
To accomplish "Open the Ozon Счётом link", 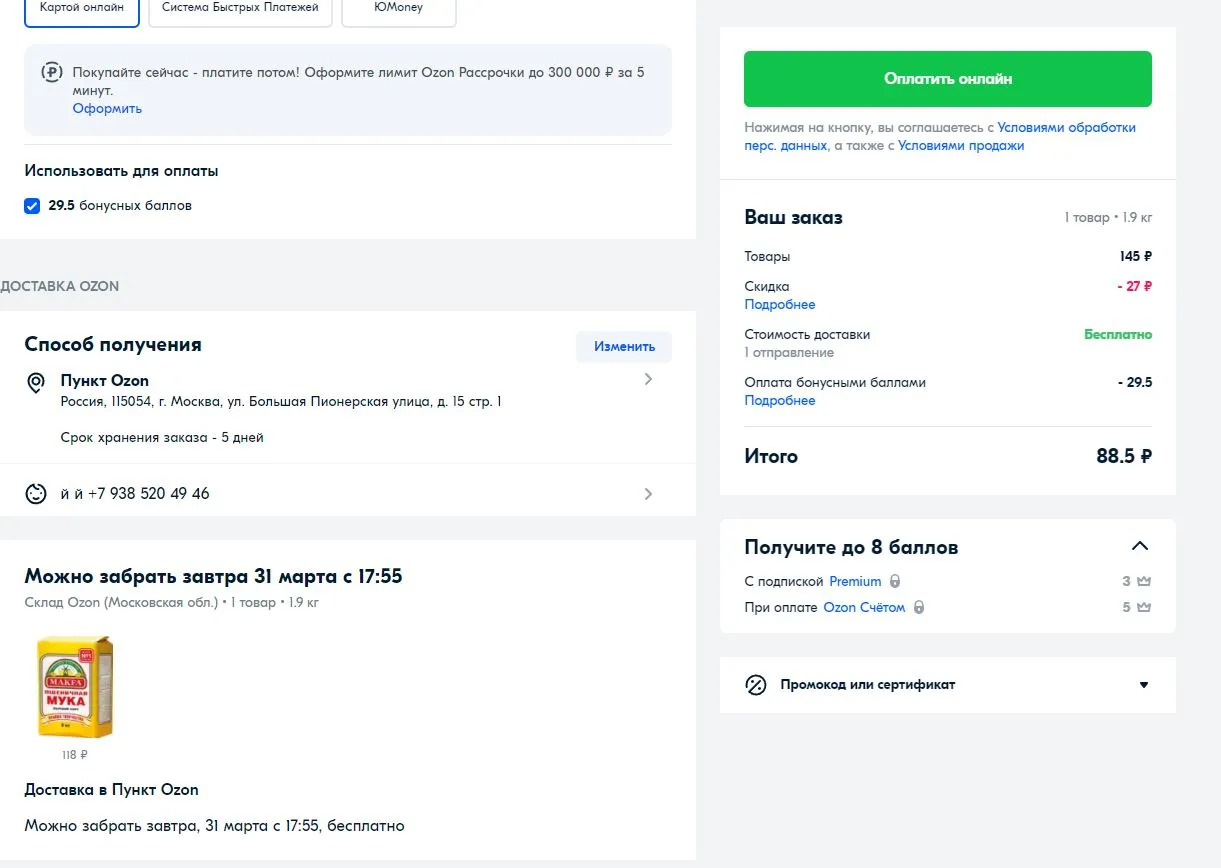I will pyautogui.click(x=864, y=607).
